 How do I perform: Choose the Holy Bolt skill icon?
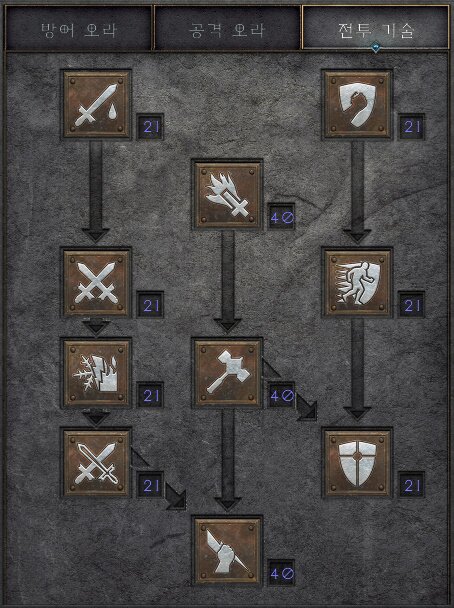227,195
